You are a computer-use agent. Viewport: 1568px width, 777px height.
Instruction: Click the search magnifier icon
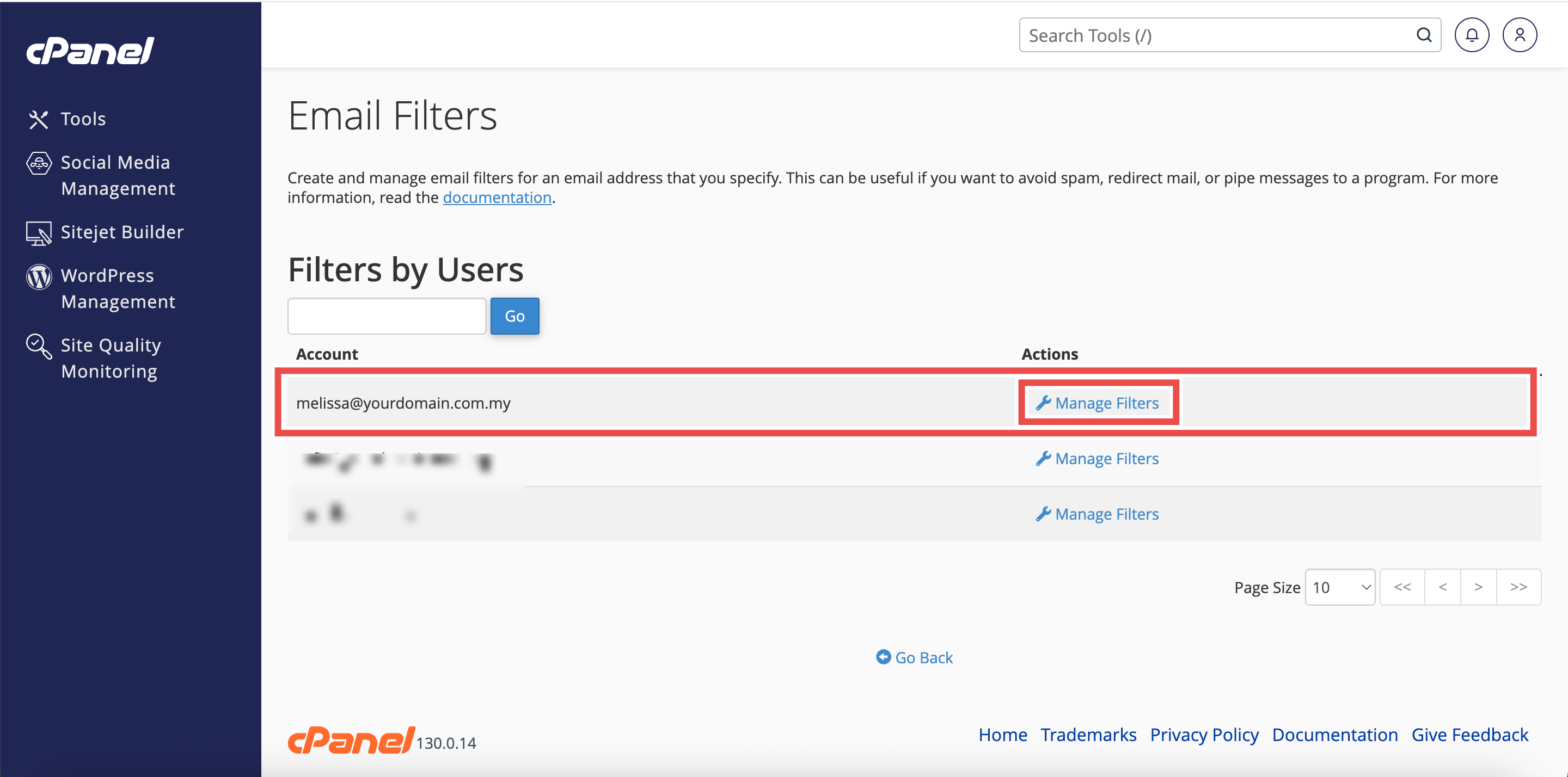click(1424, 35)
